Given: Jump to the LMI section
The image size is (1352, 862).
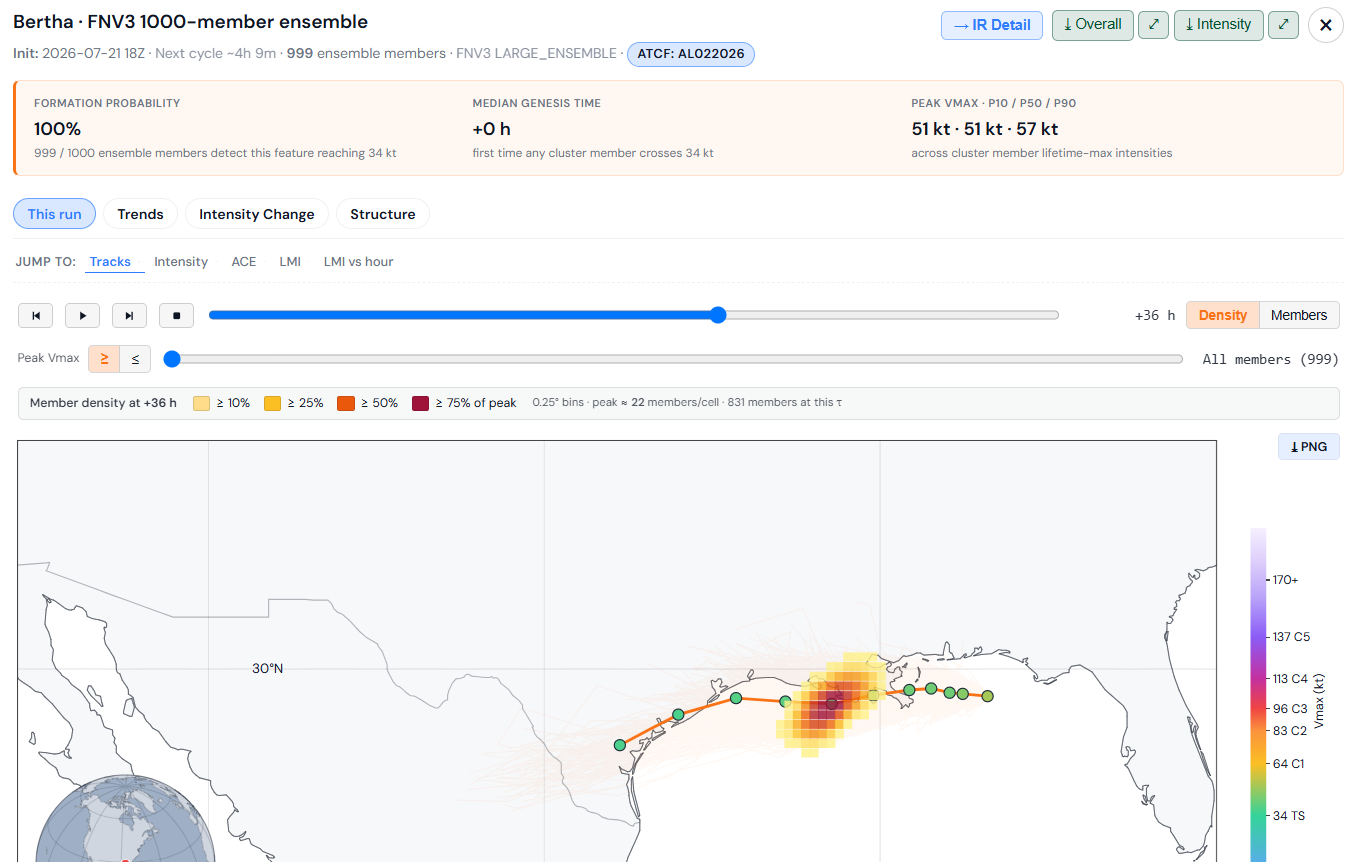Looking at the screenshot, I should pos(290,262).
